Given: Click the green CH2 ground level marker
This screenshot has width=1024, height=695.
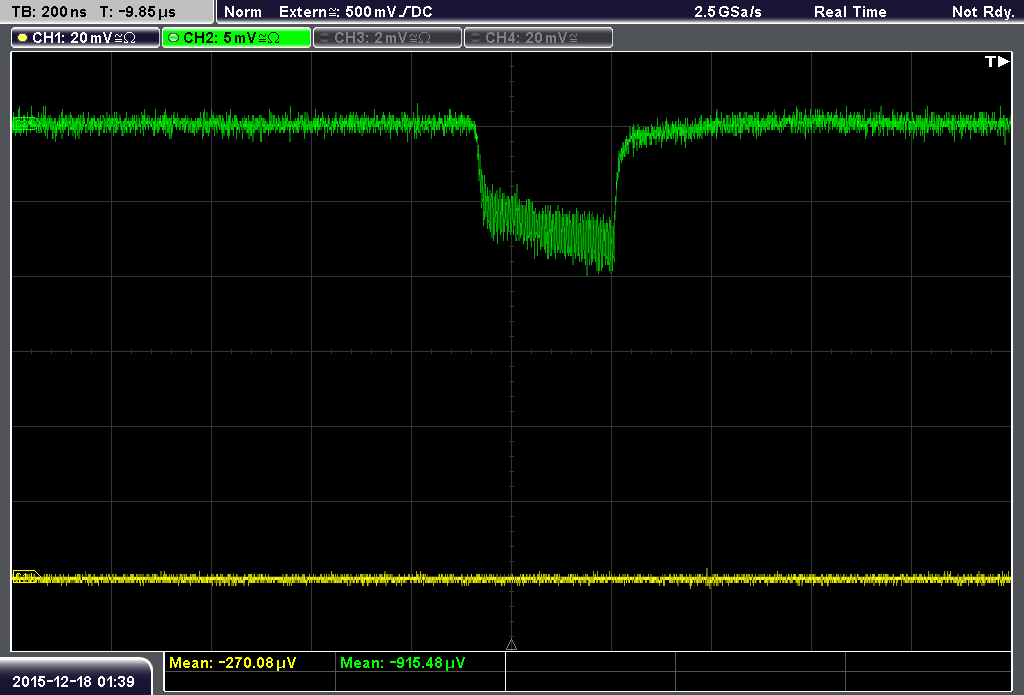Looking at the screenshot, I should [x=25, y=123].
